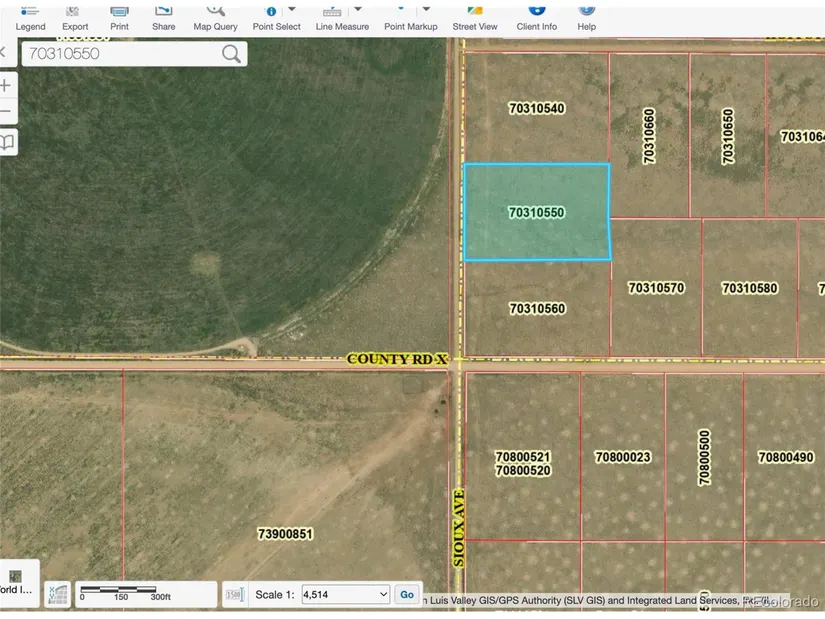Click the Share map icon
The width and height of the screenshot is (825, 619).
point(164,18)
